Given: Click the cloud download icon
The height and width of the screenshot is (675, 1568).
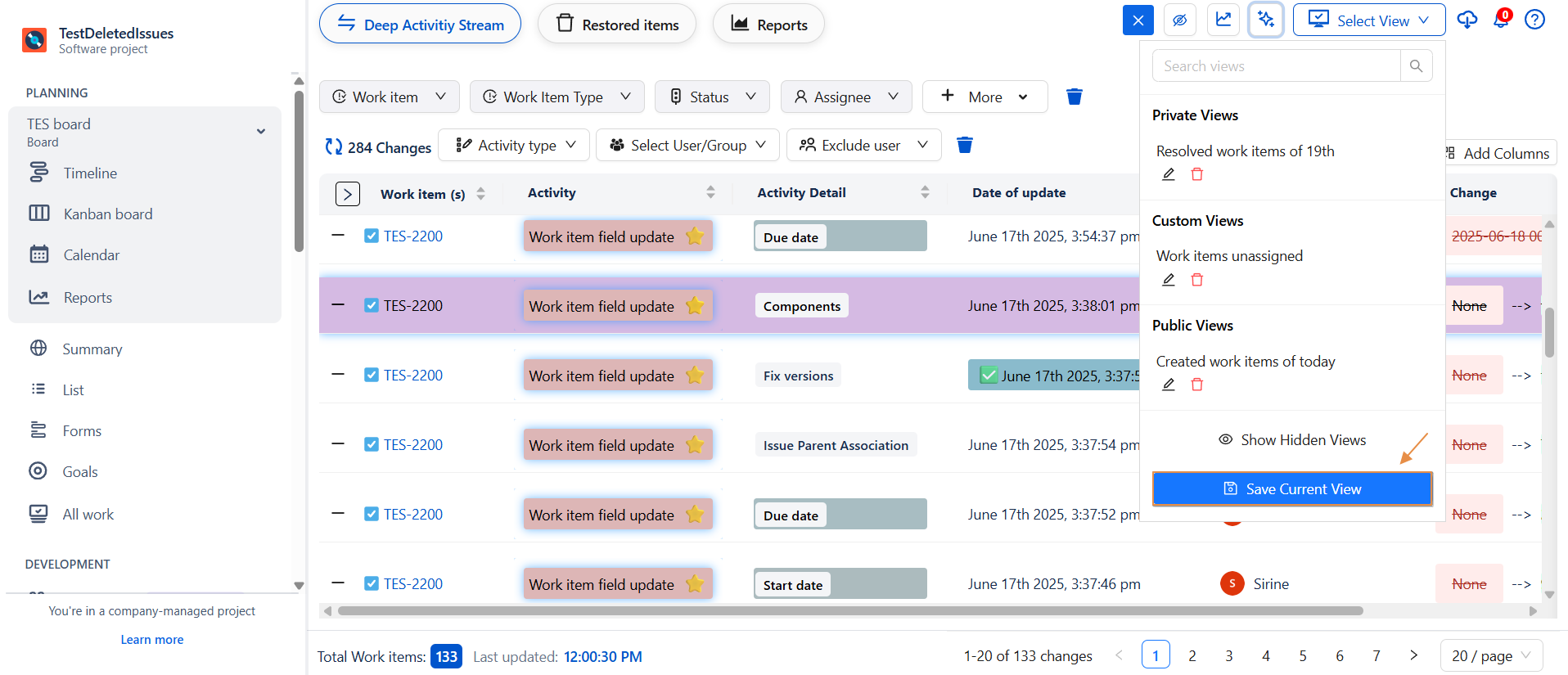Looking at the screenshot, I should [1467, 20].
